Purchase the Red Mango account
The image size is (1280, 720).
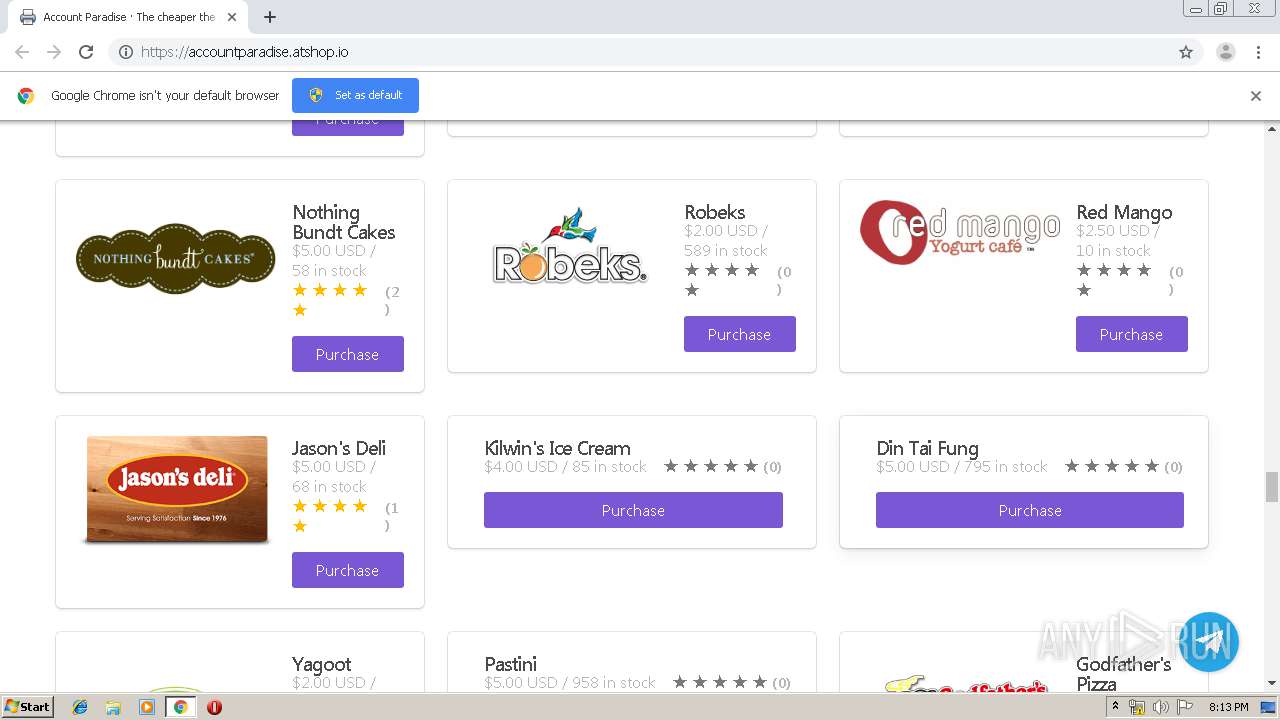click(x=1132, y=334)
